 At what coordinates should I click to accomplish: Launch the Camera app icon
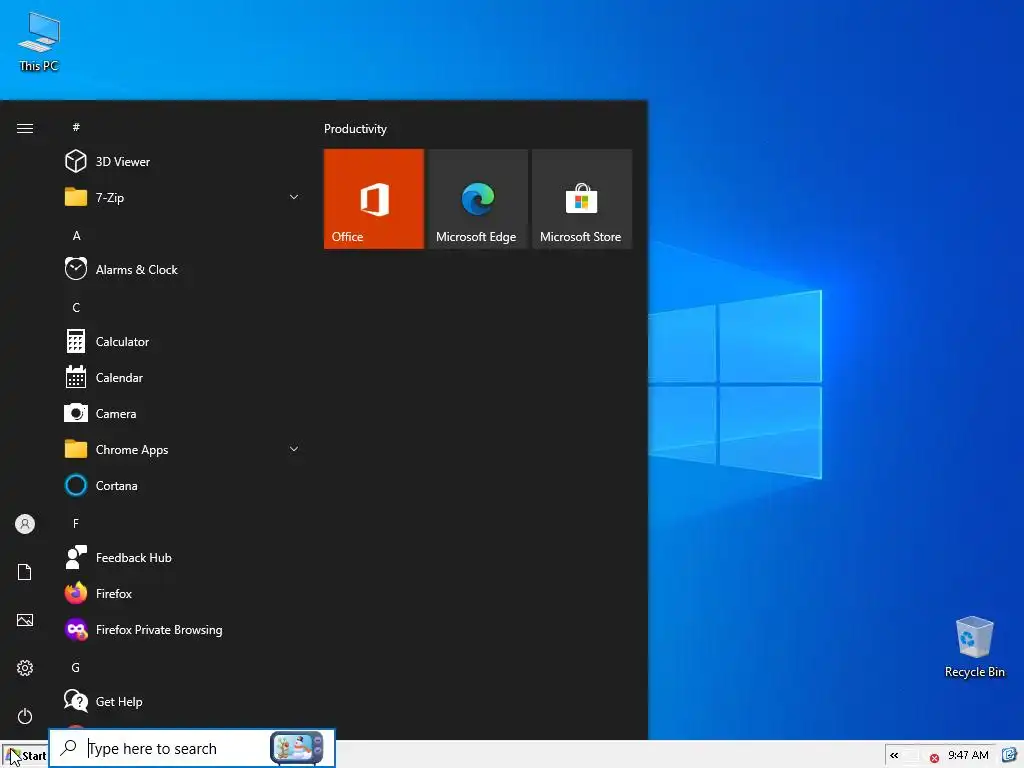click(76, 413)
